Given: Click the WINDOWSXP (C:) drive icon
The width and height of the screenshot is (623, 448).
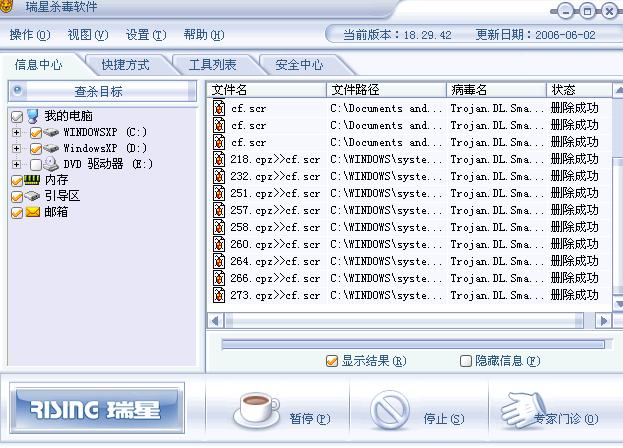Looking at the screenshot, I should click(x=51, y=132).
